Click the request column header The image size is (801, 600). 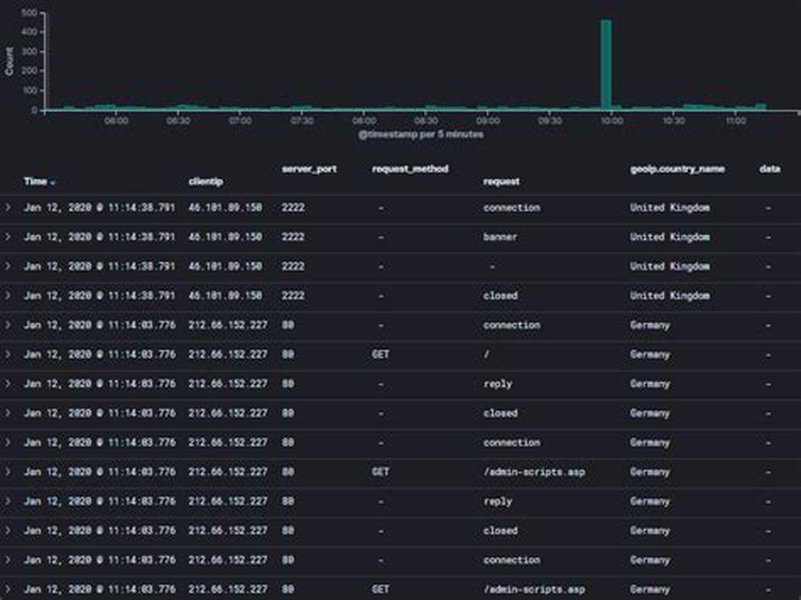coord(501,181)
